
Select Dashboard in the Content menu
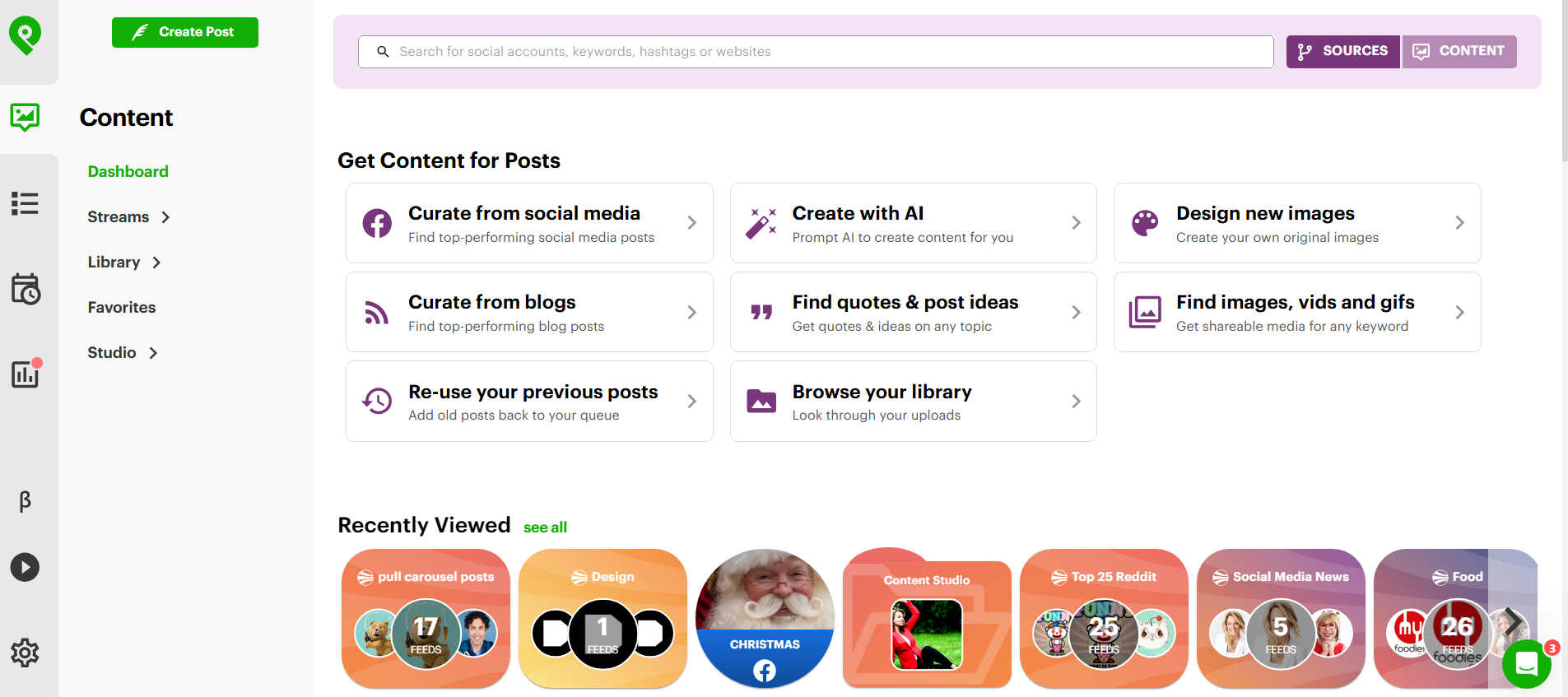pos(128,171)
